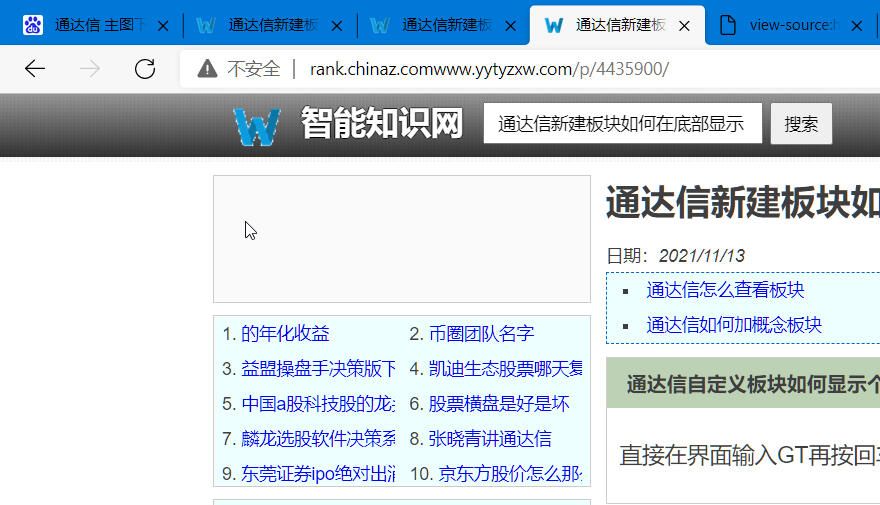Image resolution: width=880 pixels, height=505 pixels.
Task: Click the not secure warning icon
Action: point(207,69)
